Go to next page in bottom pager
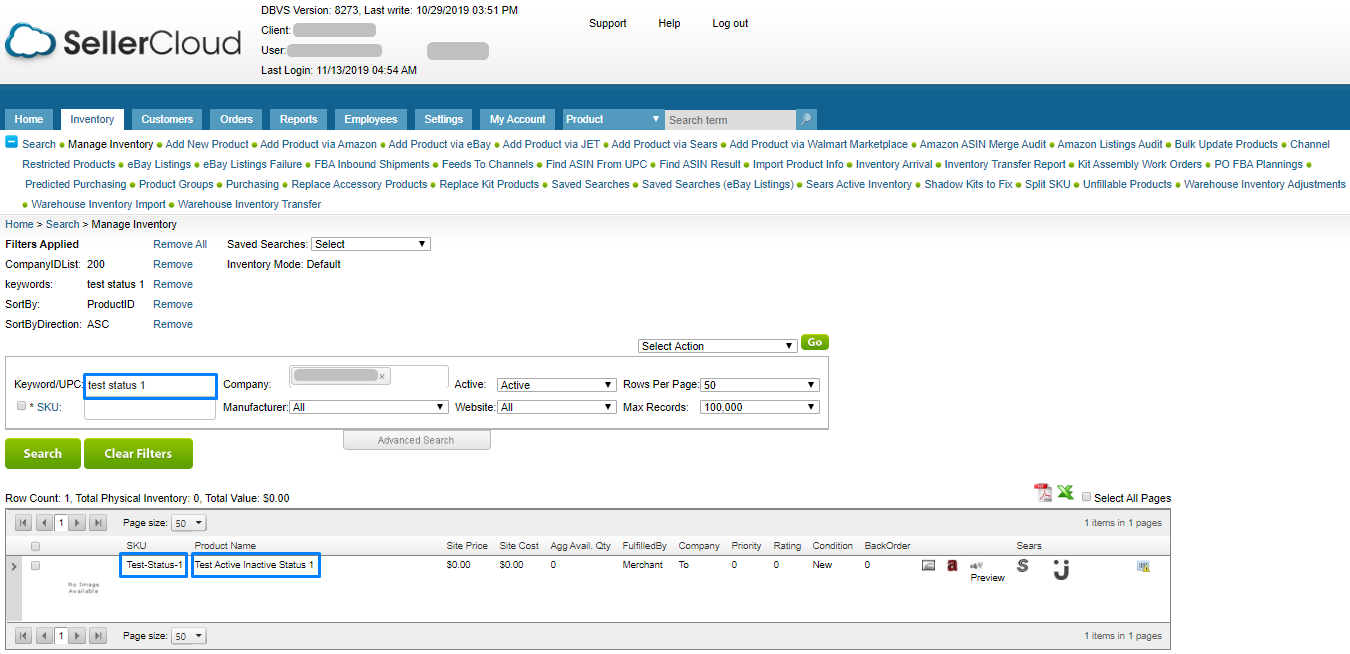 [x=78, y=635]
